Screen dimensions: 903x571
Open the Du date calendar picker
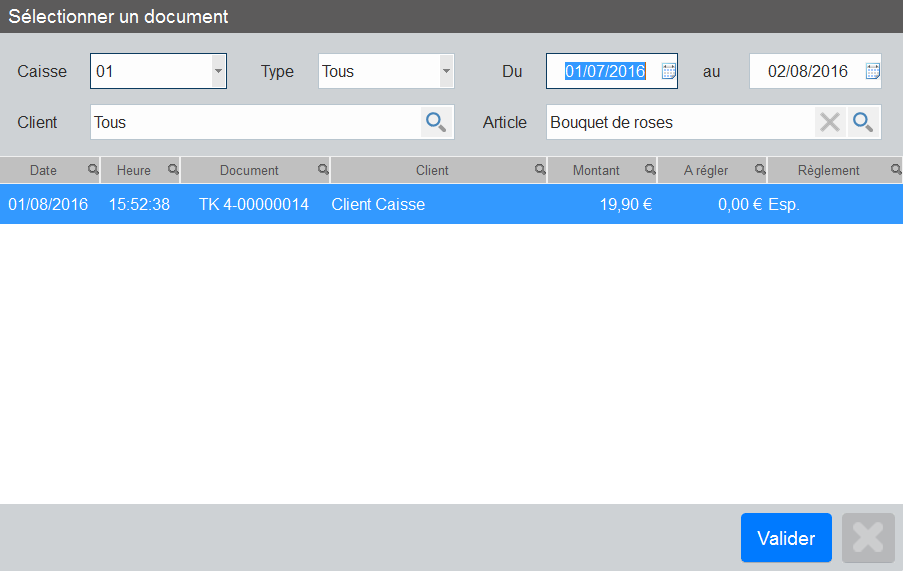pos(668,71)
